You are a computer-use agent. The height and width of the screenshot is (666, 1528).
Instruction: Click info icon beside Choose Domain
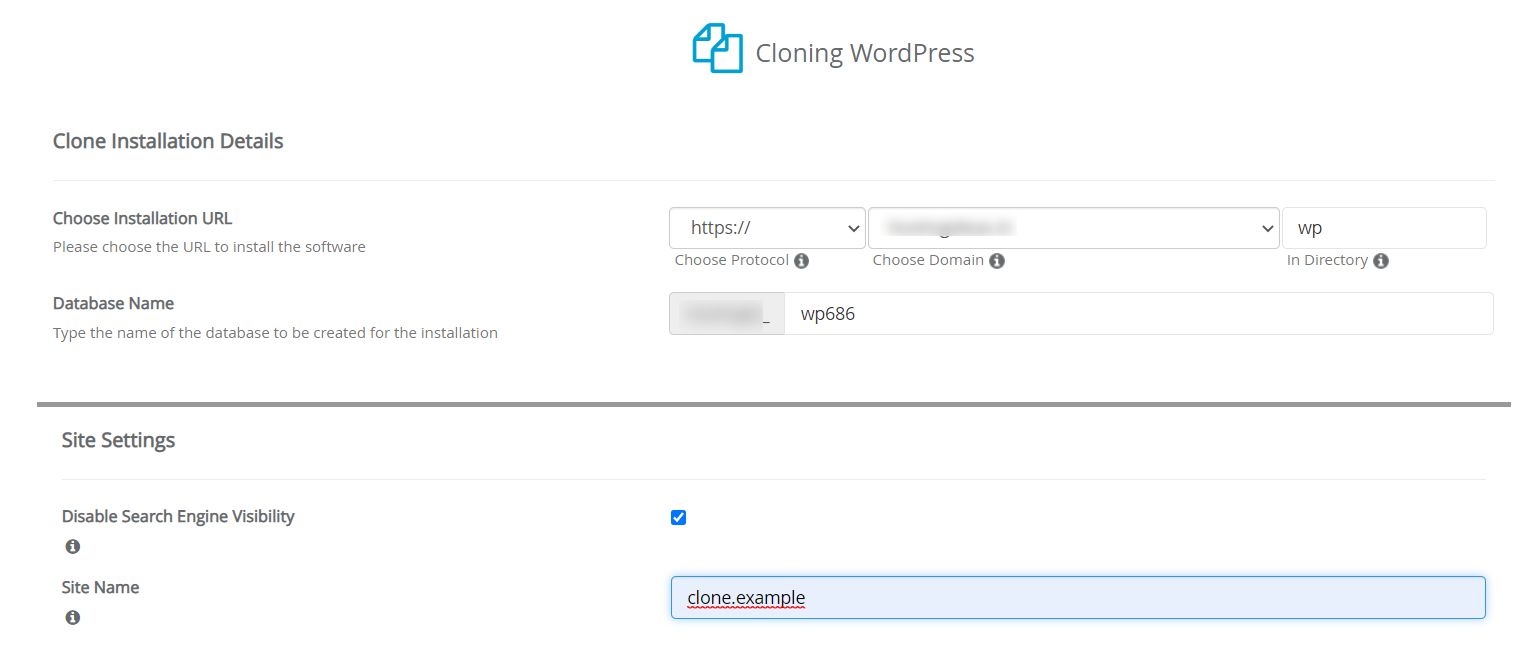pos(997,261)
